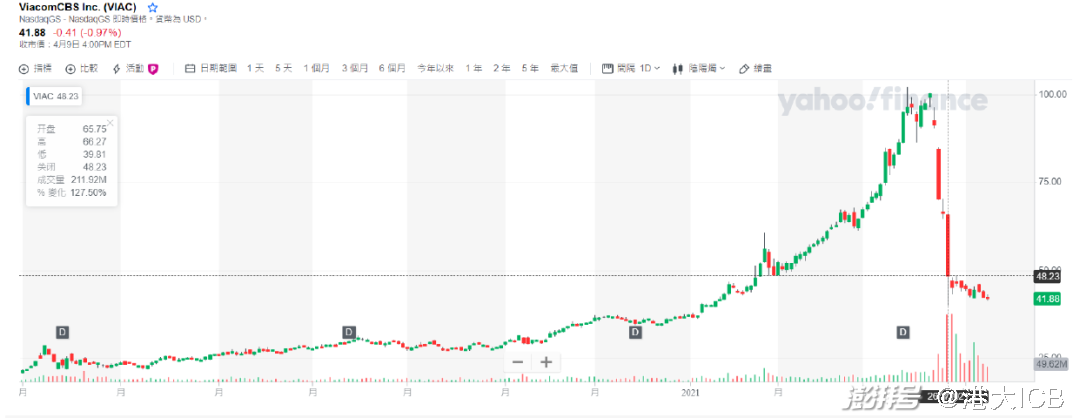Switch to the 3個月 range

(x=355, y=68)
